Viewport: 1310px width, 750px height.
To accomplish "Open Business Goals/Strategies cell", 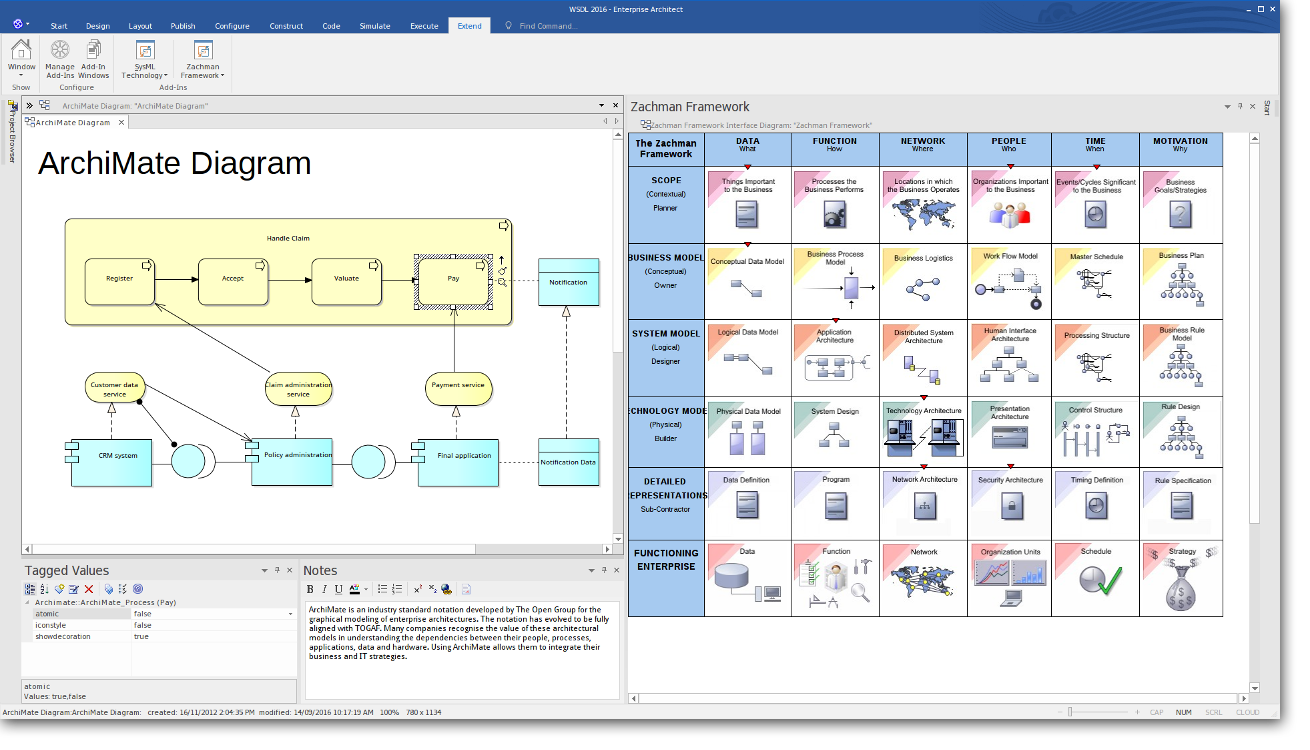I will pyautogui.click(x=1181, y=204).
